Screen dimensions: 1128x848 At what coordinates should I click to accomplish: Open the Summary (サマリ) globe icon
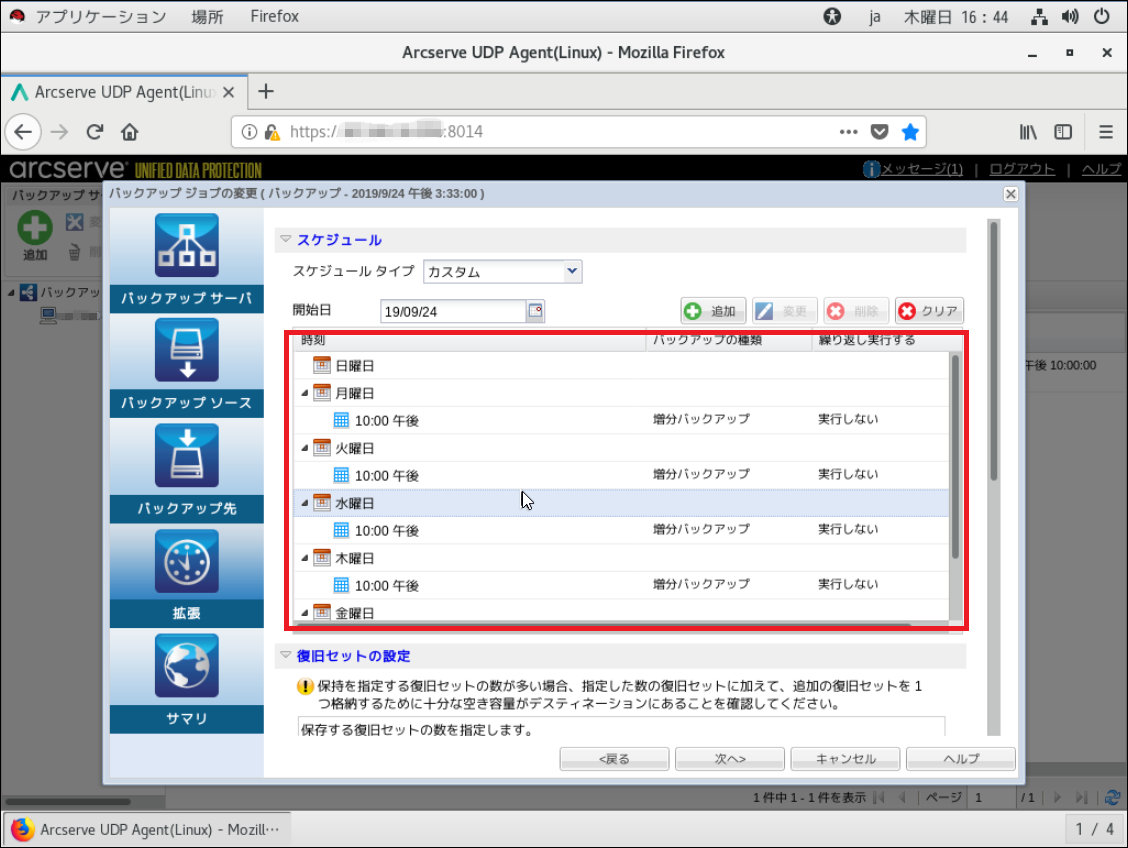pyautogui.click(x=186, y=666)
